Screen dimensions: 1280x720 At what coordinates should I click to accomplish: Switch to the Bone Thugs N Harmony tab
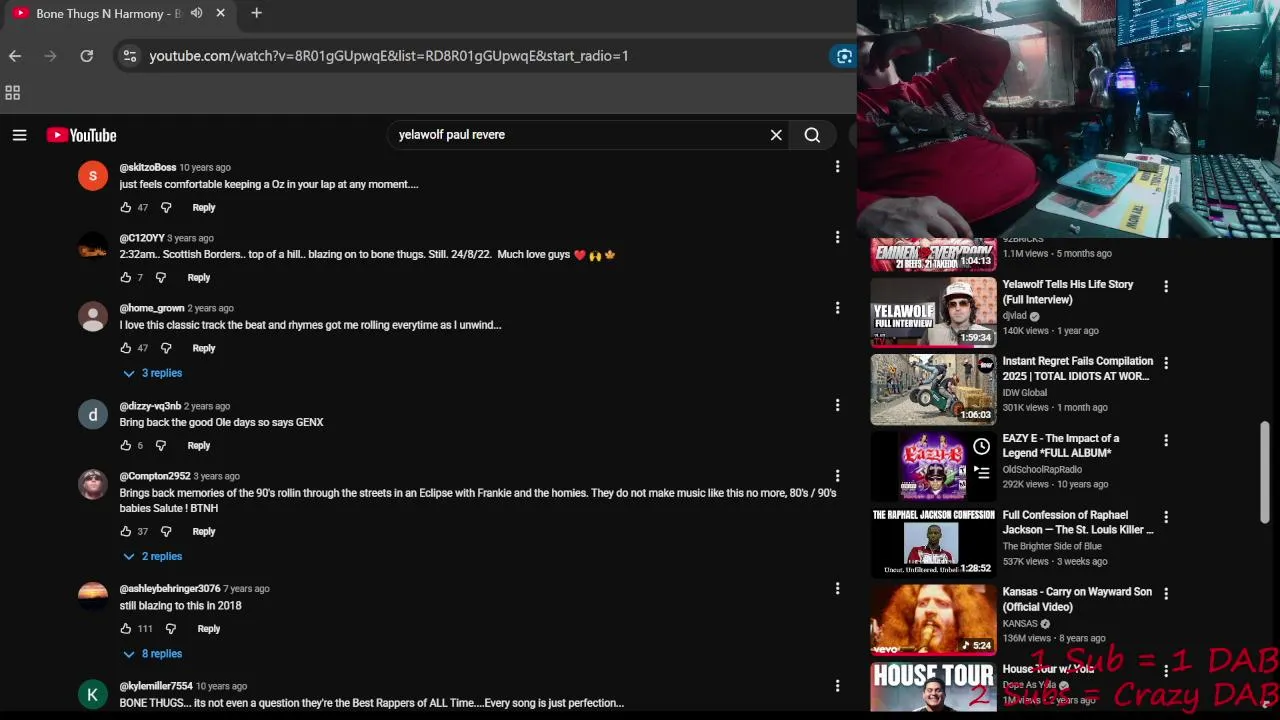click(x=108, y=13)
